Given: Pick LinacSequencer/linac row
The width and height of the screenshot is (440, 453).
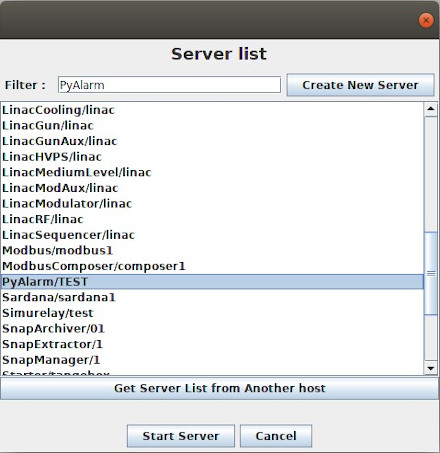Looking at the screenshot, I should tap(212, 235).
